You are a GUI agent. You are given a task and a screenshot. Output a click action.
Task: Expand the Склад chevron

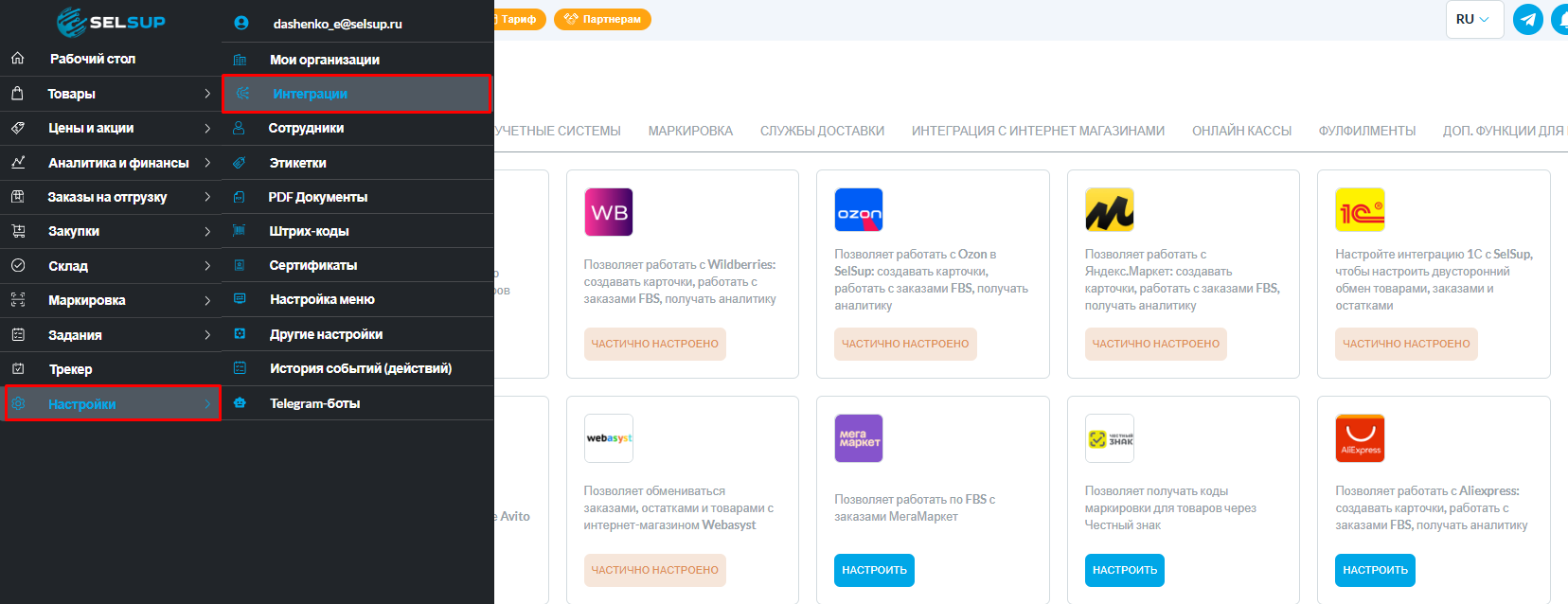point(207,266)
